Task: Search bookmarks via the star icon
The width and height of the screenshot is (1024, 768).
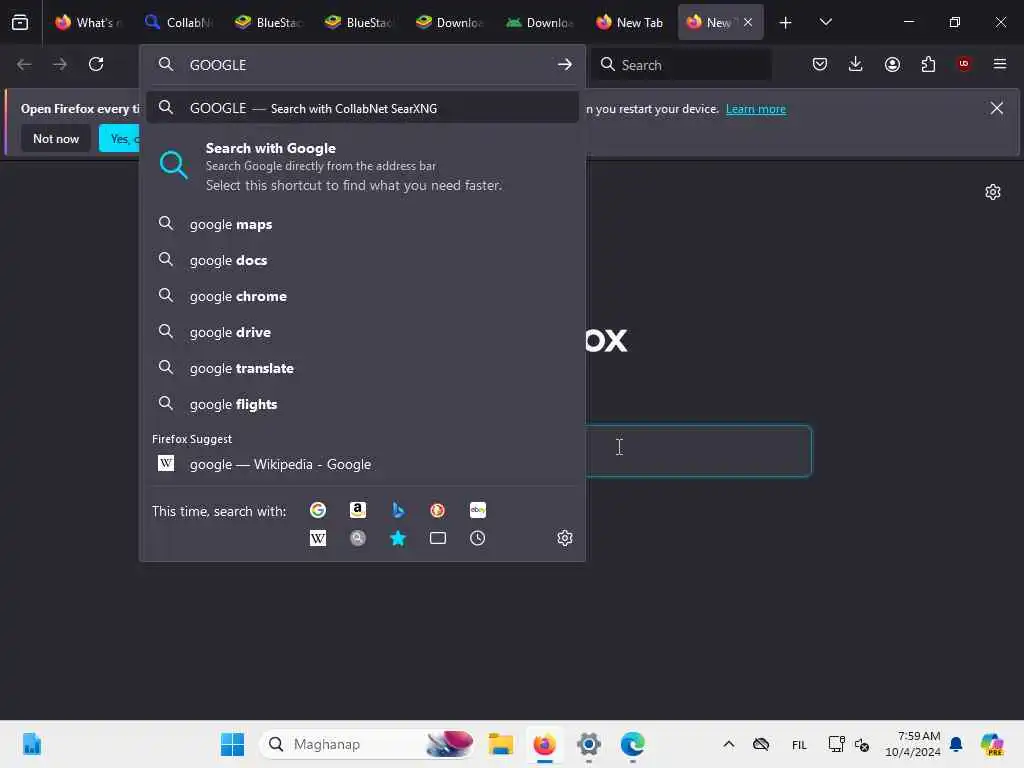Action: point(398,538)
